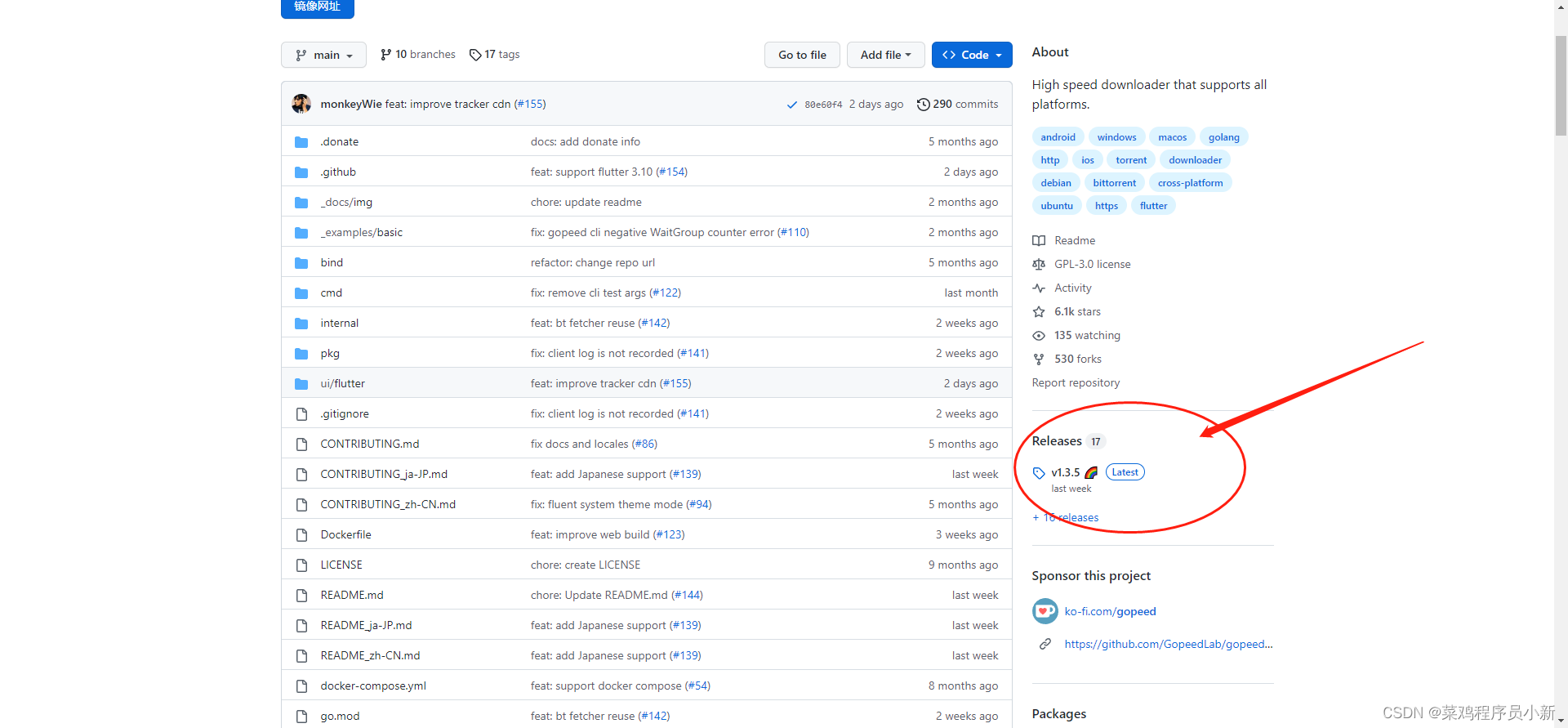Click the scrollbar down arrow
1568x728 pixels.
pos(1561,721)
